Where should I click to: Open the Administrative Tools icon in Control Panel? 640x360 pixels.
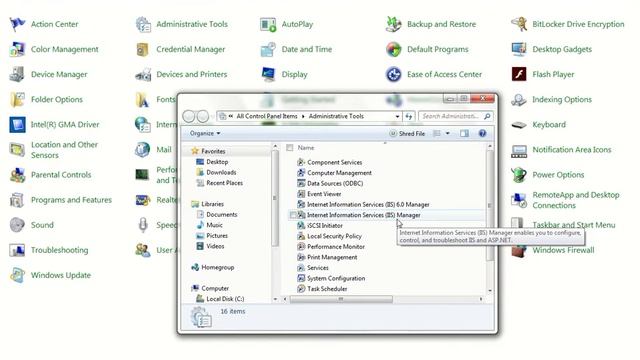click(143, 24)
